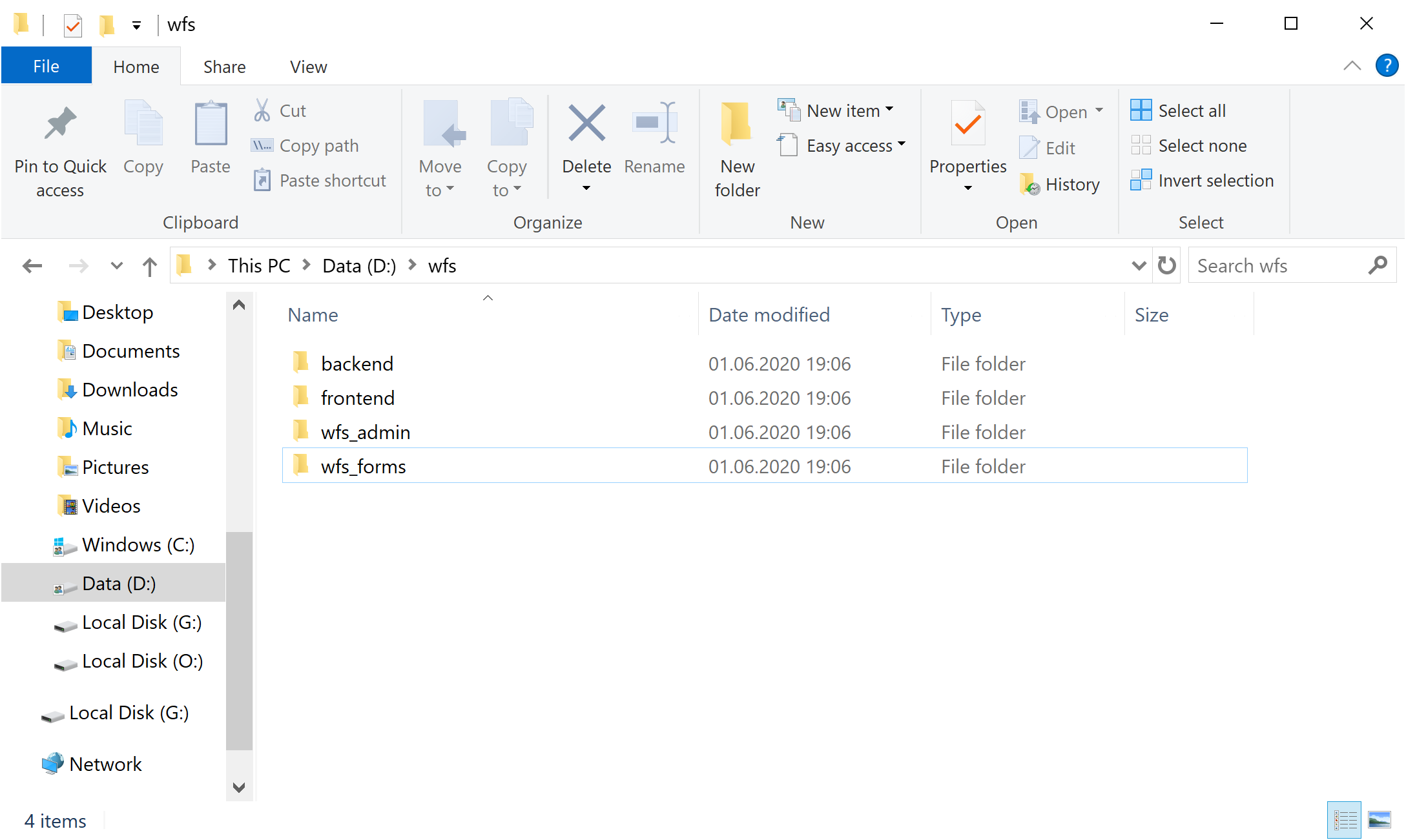Click the Rename icon
Image resolution: width=1406 pixels, height=840 pixels.
tap(654, 122)
